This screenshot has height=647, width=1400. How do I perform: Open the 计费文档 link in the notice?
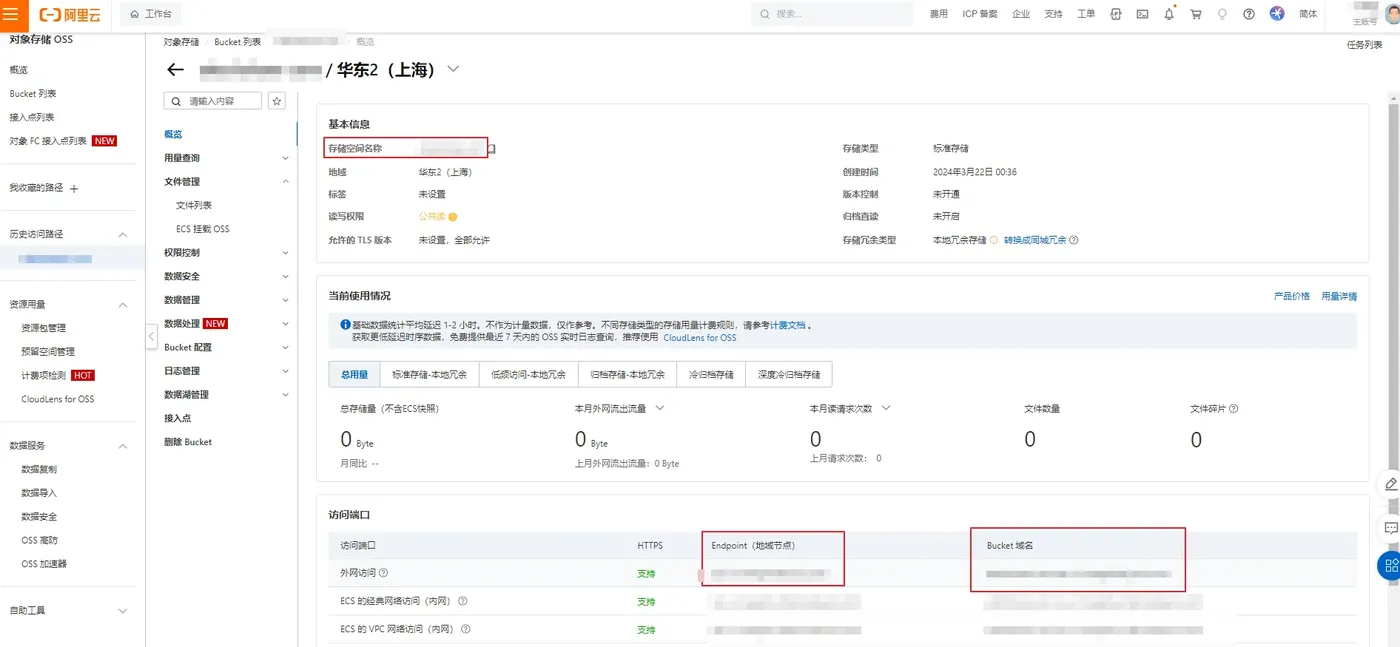[x=788, y=326]
